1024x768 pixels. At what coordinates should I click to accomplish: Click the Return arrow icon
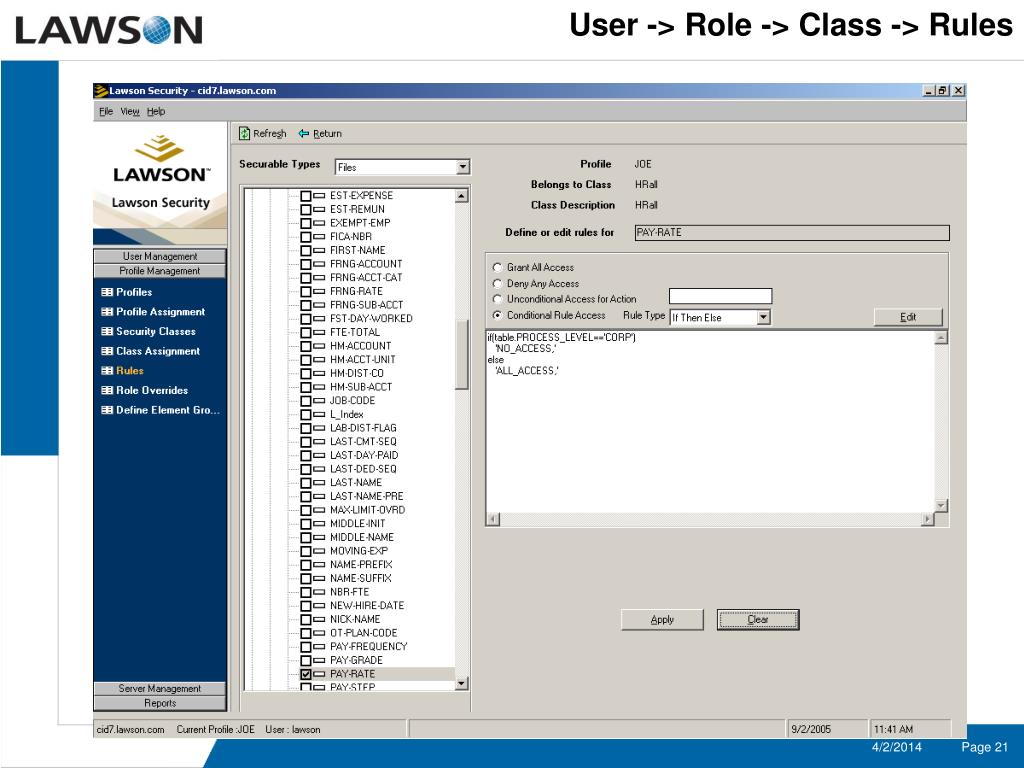[x=304, y=133]
